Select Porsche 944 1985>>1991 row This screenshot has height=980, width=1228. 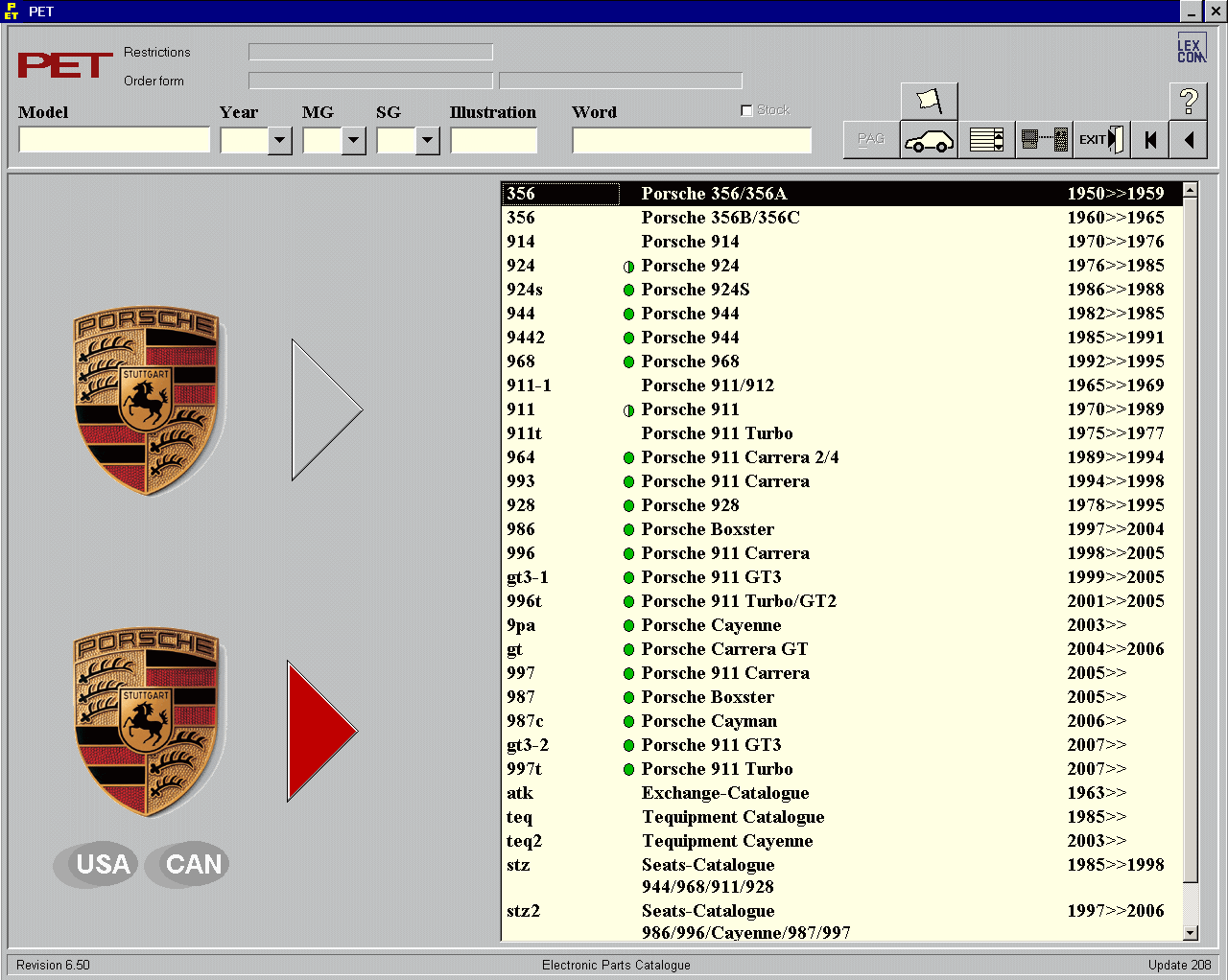pyautogui.click(x=841, y=338)
